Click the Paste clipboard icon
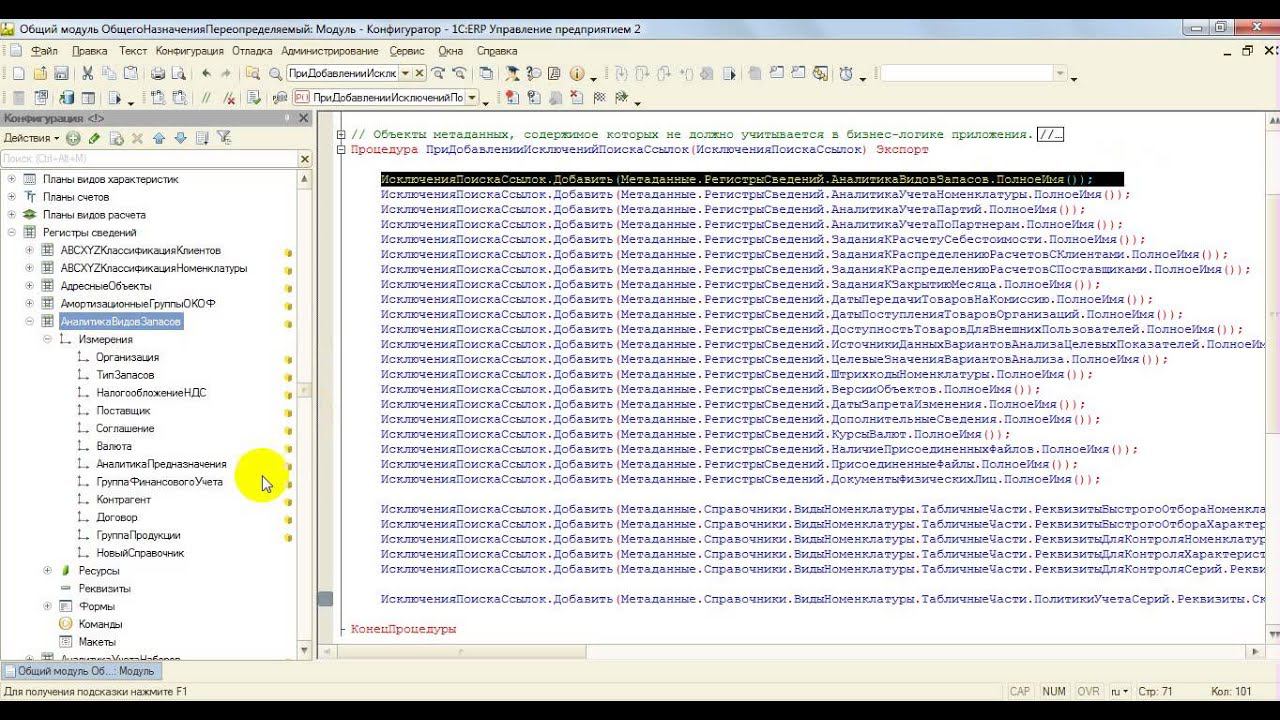1280x720 pixels. click(x=129, y=73)
